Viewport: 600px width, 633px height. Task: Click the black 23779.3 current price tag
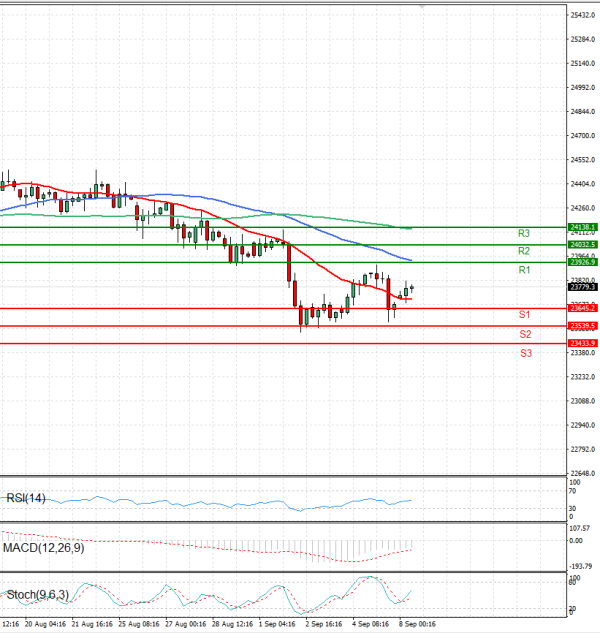[583, 287]
